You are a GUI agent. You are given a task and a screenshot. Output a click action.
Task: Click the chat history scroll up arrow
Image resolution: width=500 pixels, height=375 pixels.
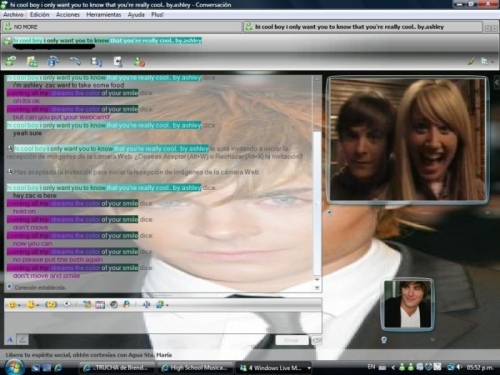pos(317,79)
